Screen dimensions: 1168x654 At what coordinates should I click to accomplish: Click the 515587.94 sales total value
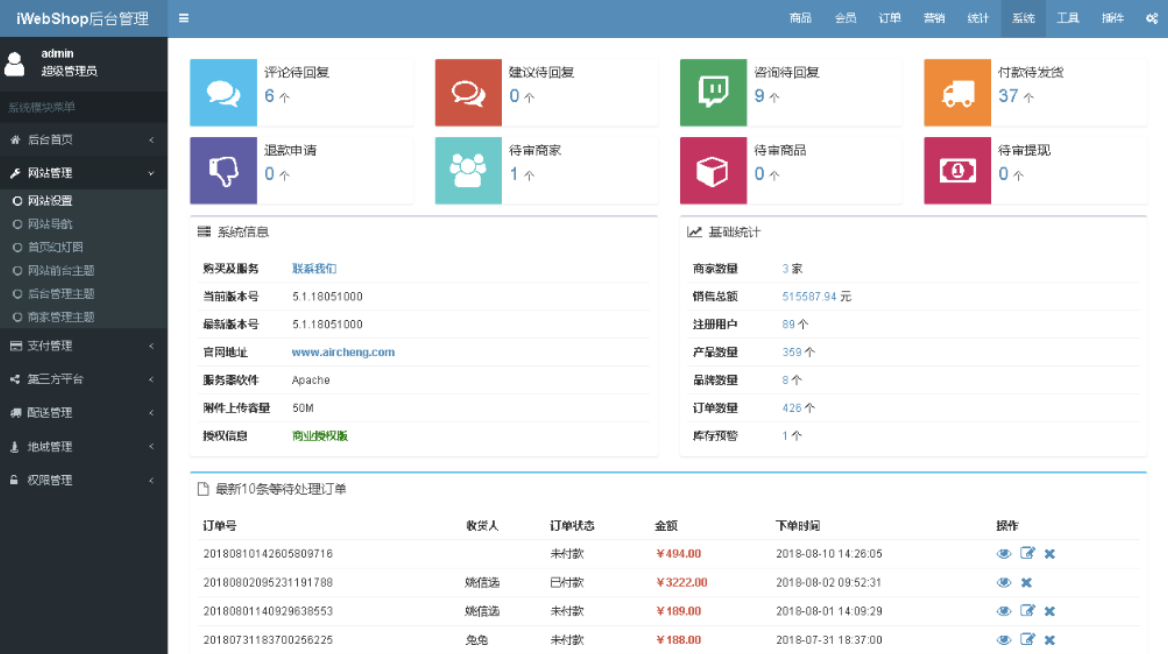point(809,296)
